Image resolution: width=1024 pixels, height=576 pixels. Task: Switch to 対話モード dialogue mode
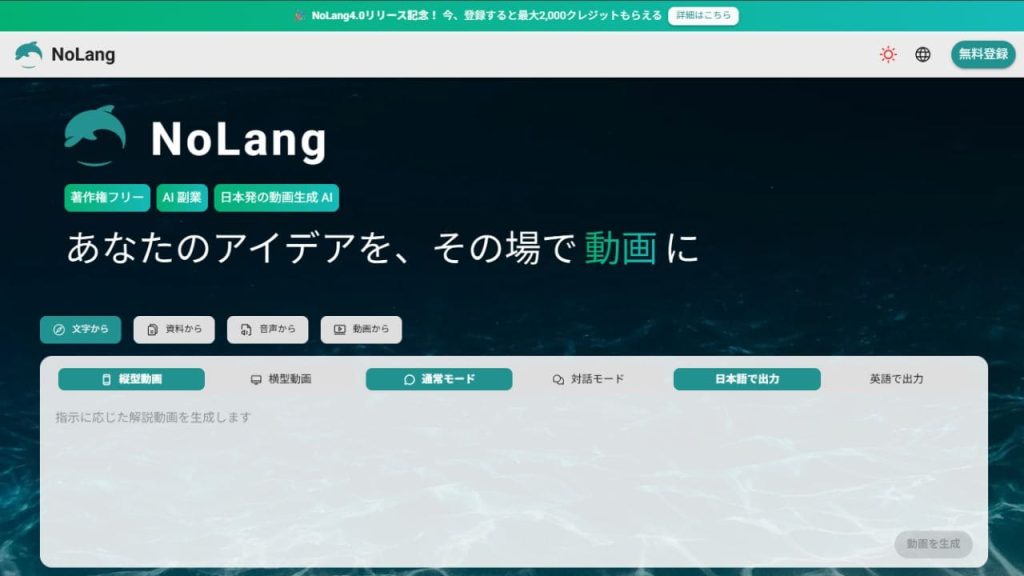[x=588, y=379]
